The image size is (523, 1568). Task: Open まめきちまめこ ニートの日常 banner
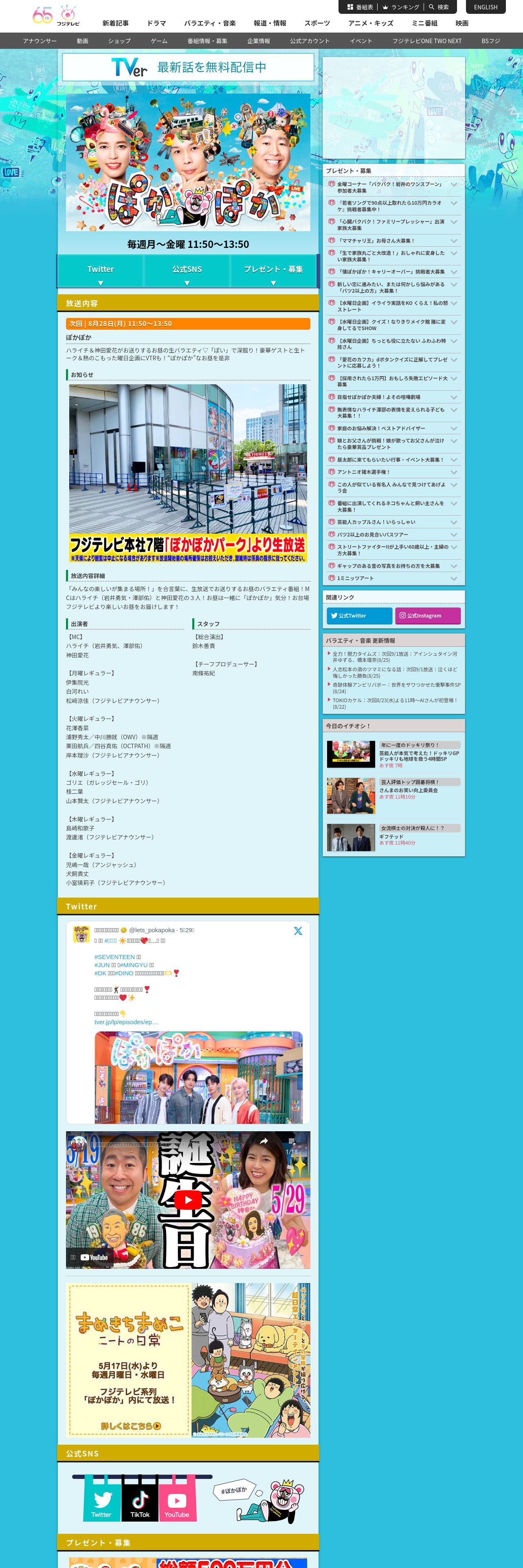click(x=188, y=1360)
